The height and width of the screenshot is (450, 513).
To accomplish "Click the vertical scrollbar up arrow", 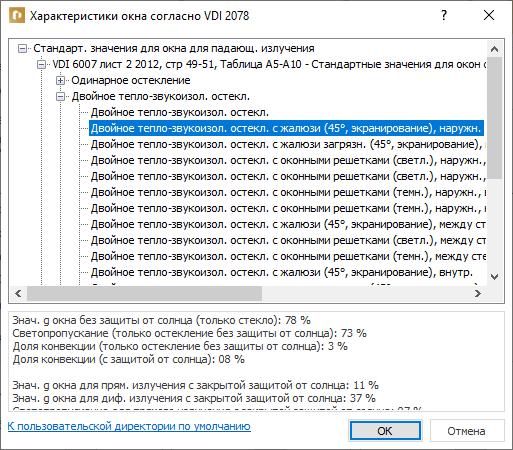I will (494, 49).
